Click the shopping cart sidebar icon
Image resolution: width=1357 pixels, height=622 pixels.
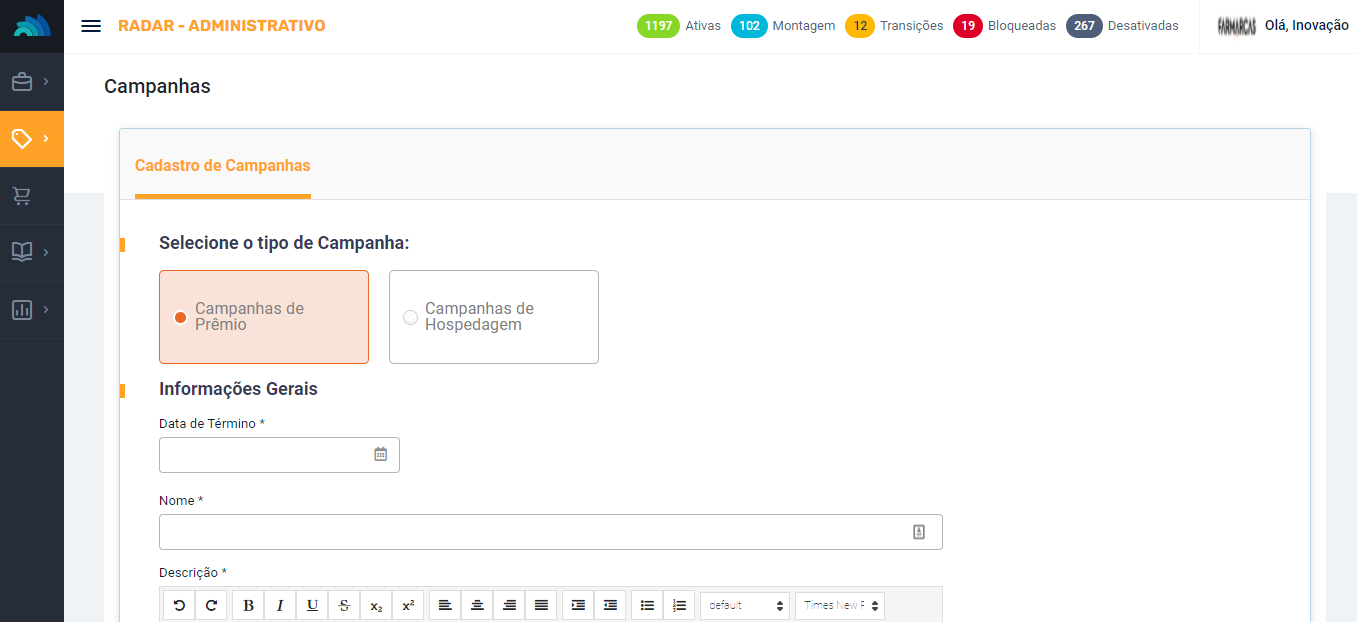coord(22,196)
